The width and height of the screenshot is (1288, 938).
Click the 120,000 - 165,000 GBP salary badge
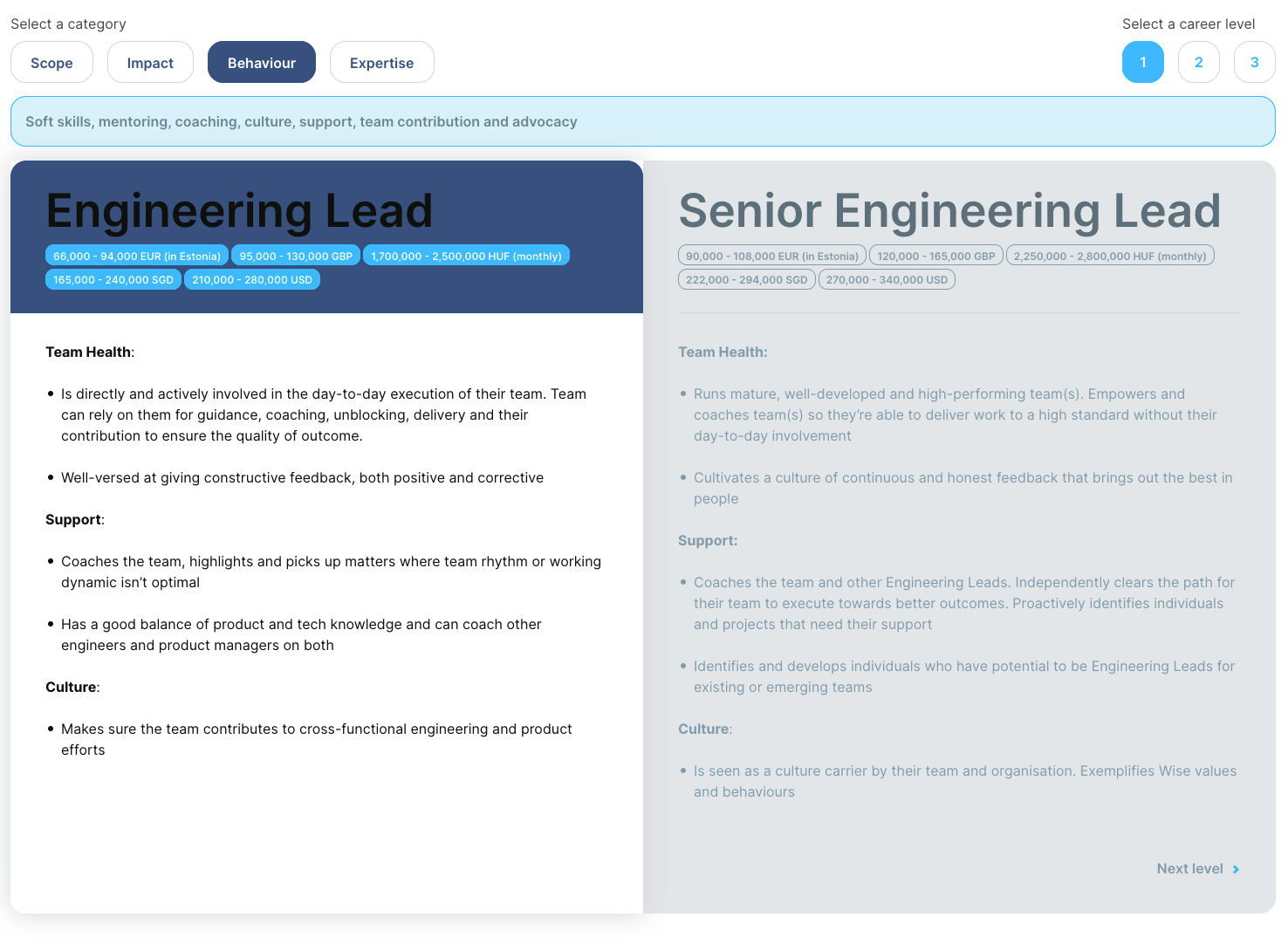[x=935, y=256]
